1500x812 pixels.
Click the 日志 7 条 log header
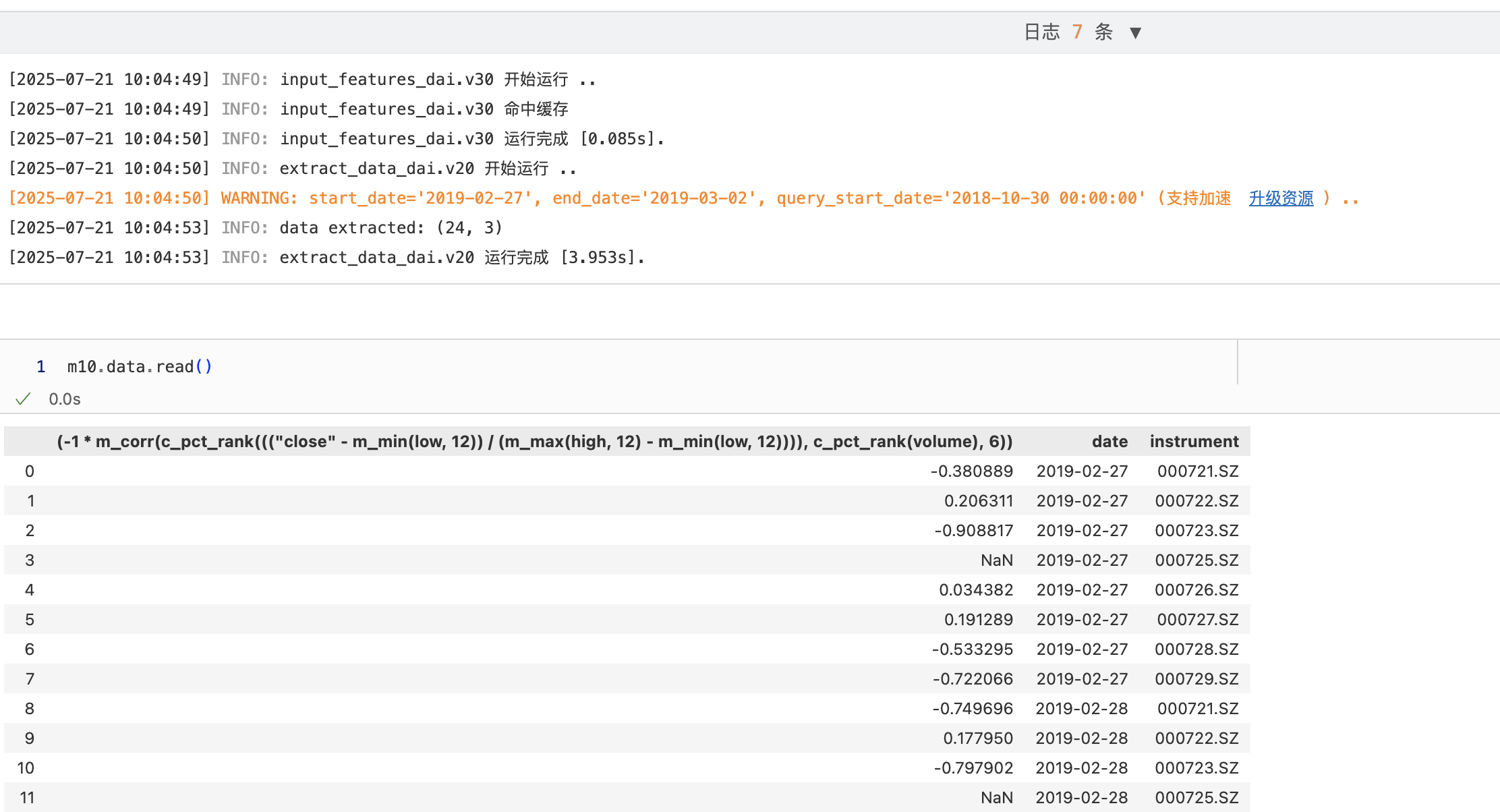pos(1068,32)
